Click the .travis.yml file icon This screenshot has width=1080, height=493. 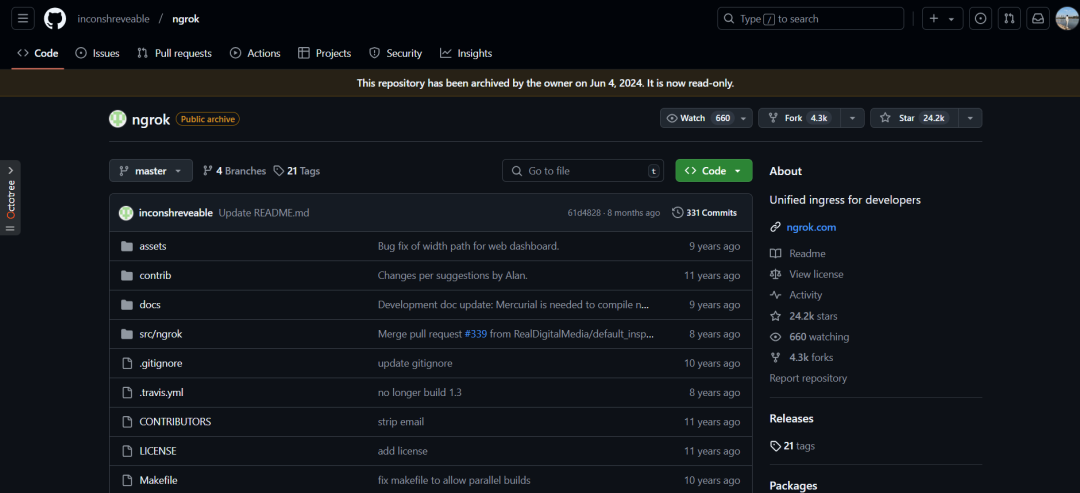tap(127, 392)
